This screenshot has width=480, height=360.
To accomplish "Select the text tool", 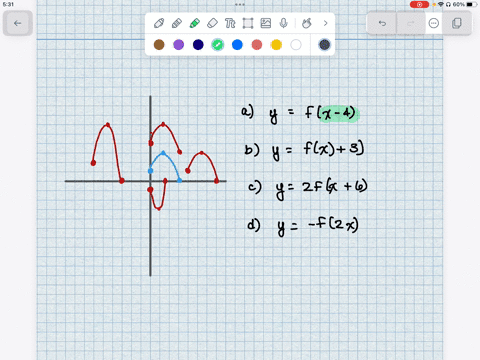I will tap(230, 23).
